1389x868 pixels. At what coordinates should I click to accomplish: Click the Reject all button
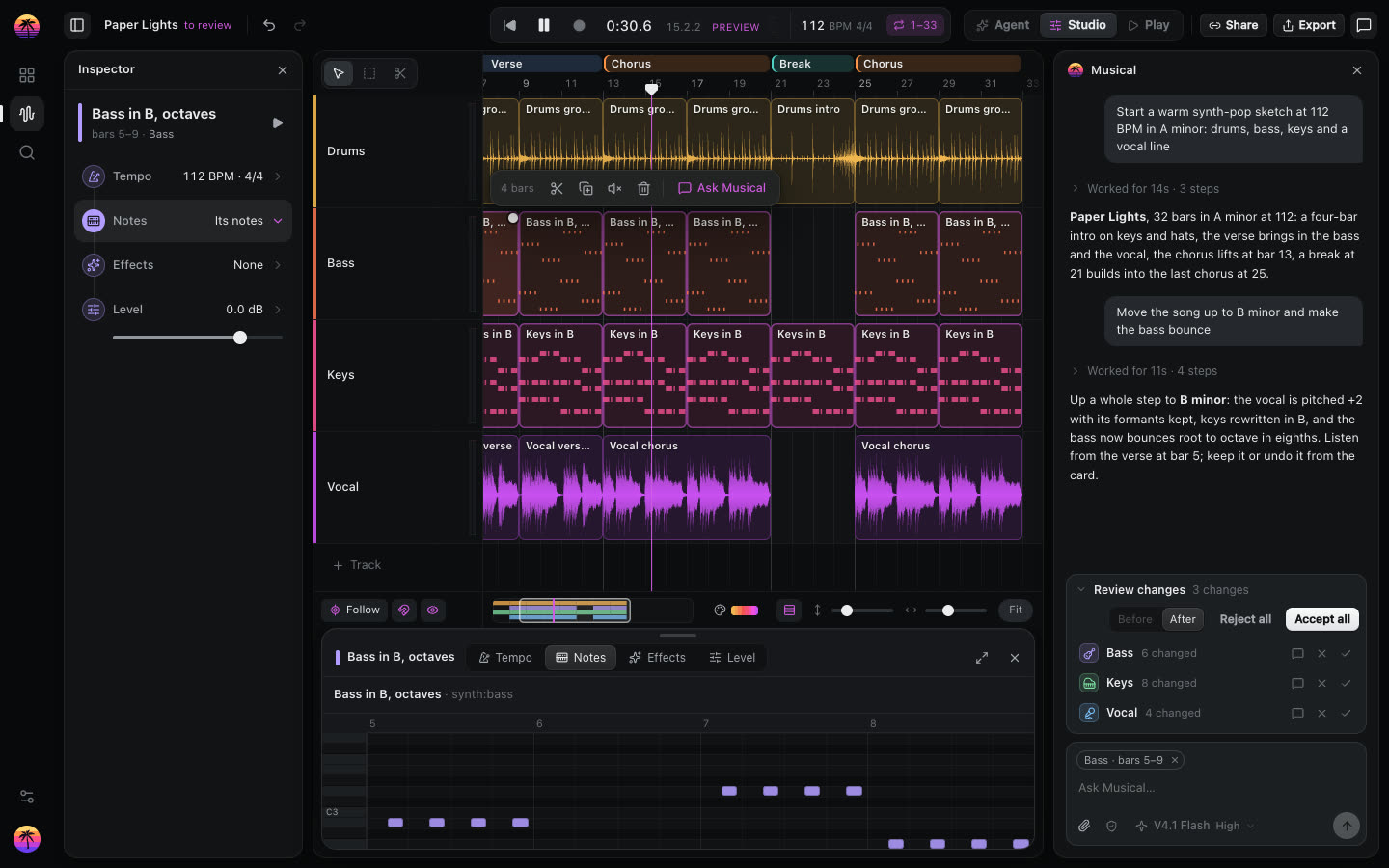coord(1245,619)
